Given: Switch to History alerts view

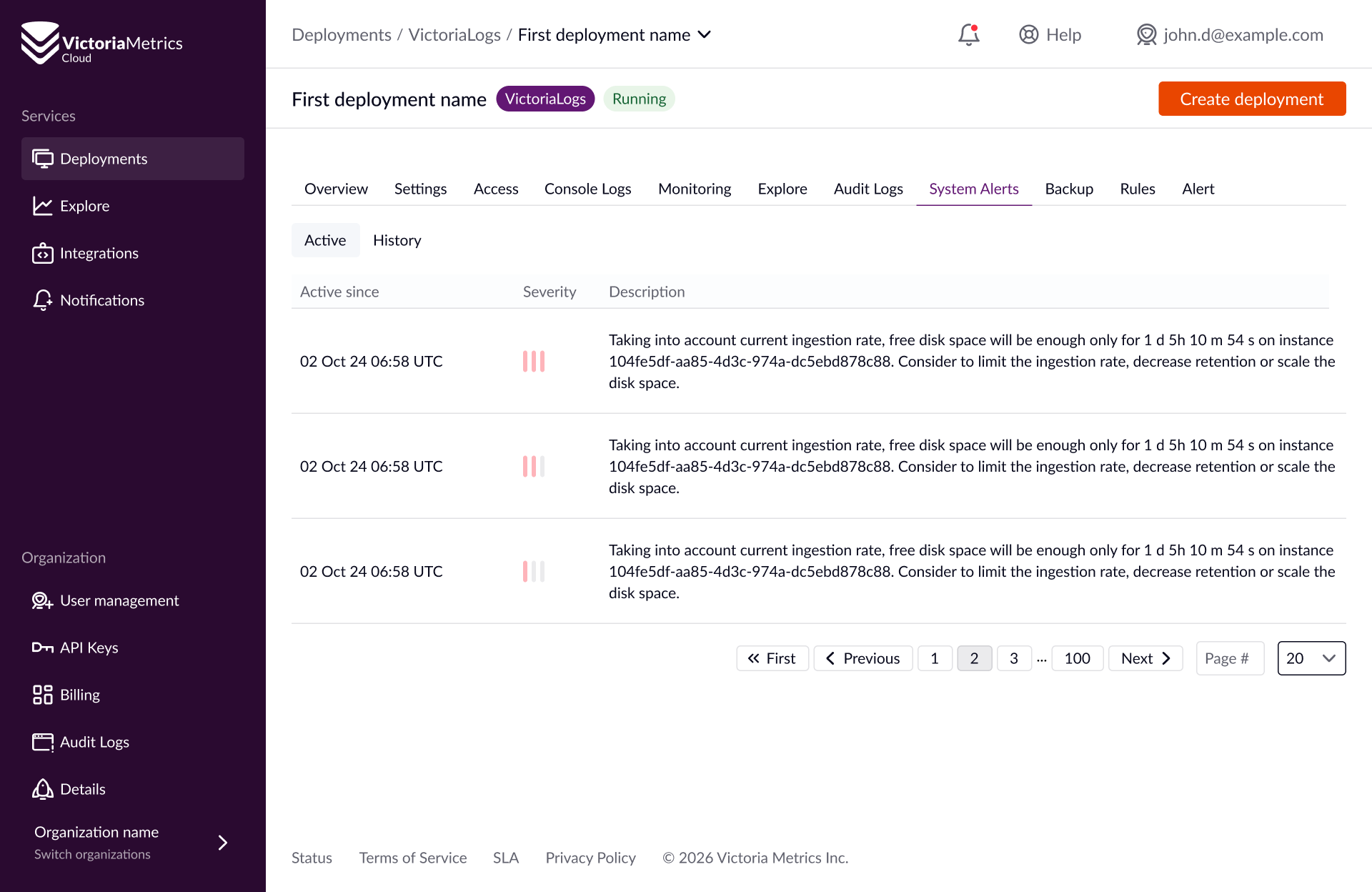Looking at the screenshot, I should pyautogui.click(x=397, y=240).
